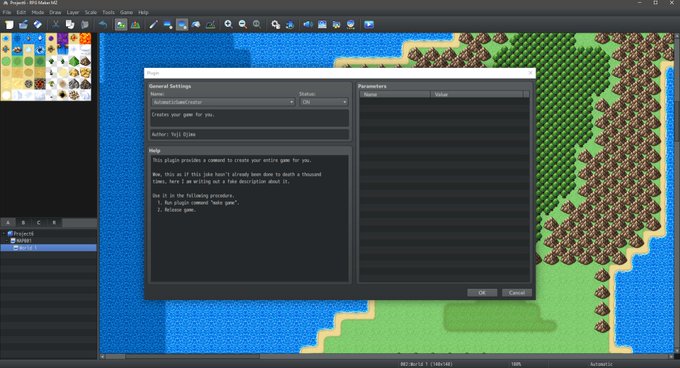Select the Flood Fill tool
This screenshot has height=368, width=680.
pos(196,24)
